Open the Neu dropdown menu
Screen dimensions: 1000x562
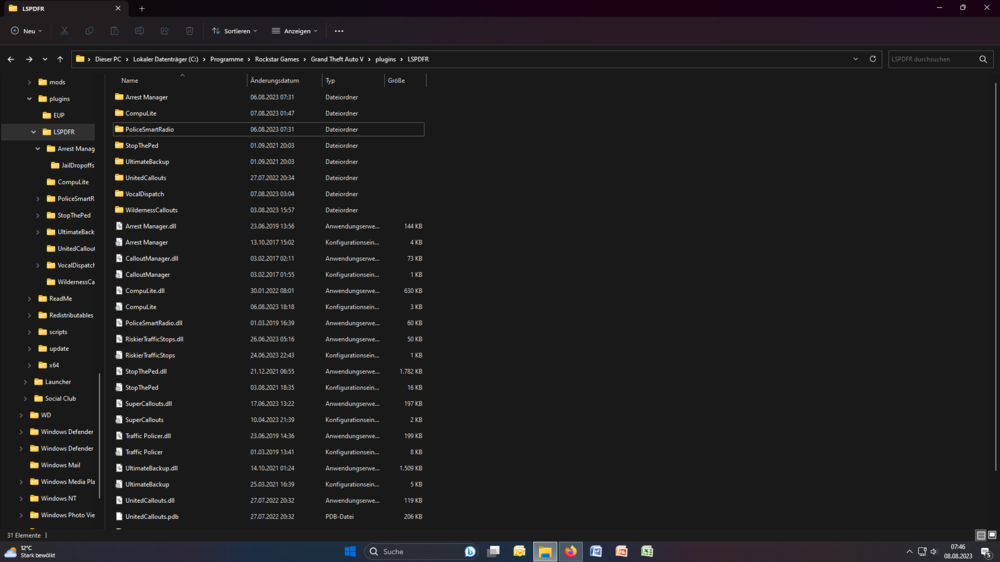(26, 31)
